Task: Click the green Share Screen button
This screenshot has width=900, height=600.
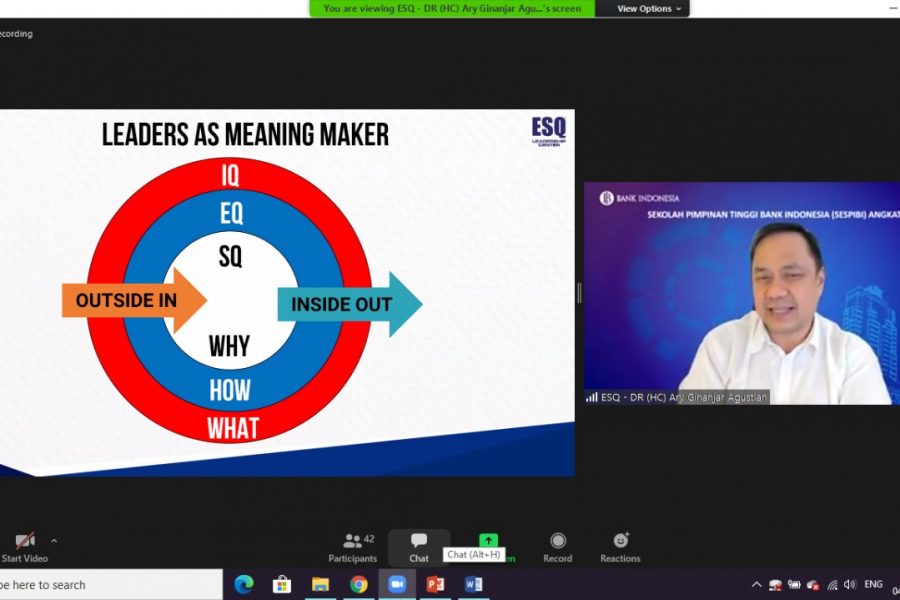Action: pyautogui.click(x=488, y=541)
